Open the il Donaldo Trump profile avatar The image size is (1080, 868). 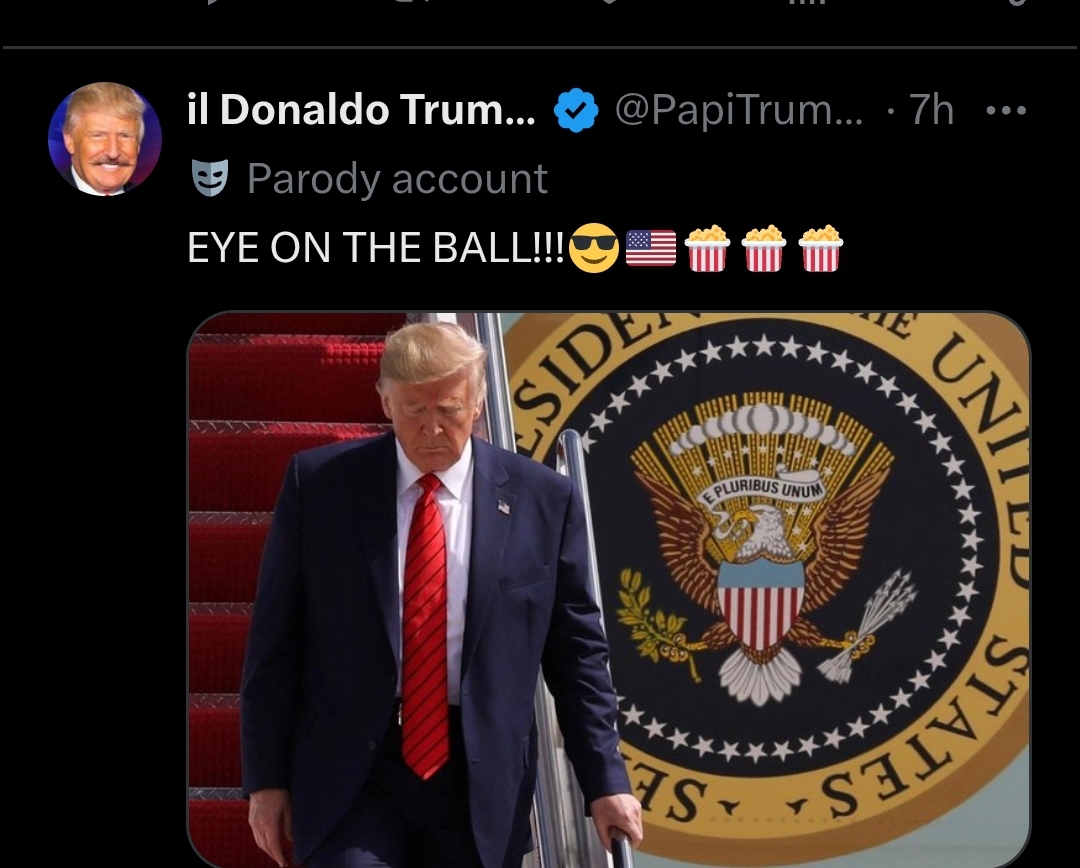click(105, 139)
